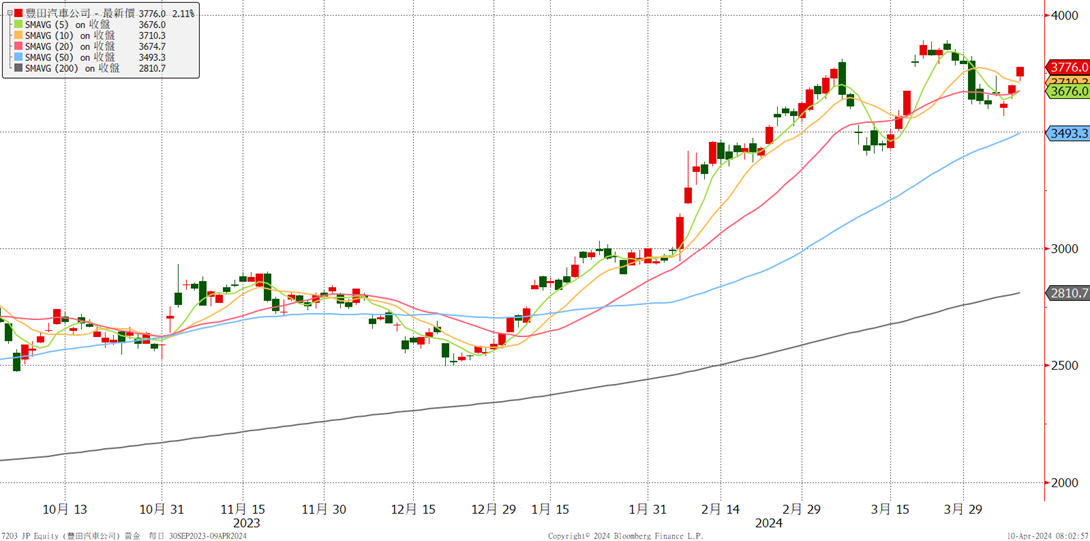Viewport: 1090px width, 541px height.
Task: Click the gray SMAVG (200) color swatch
Action: (x=19, y=69)
